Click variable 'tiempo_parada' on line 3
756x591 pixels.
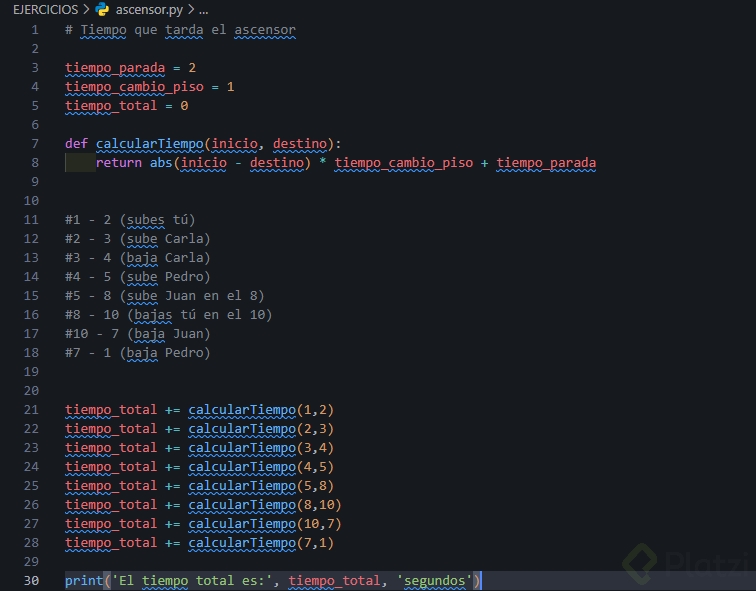pos(115,68)
